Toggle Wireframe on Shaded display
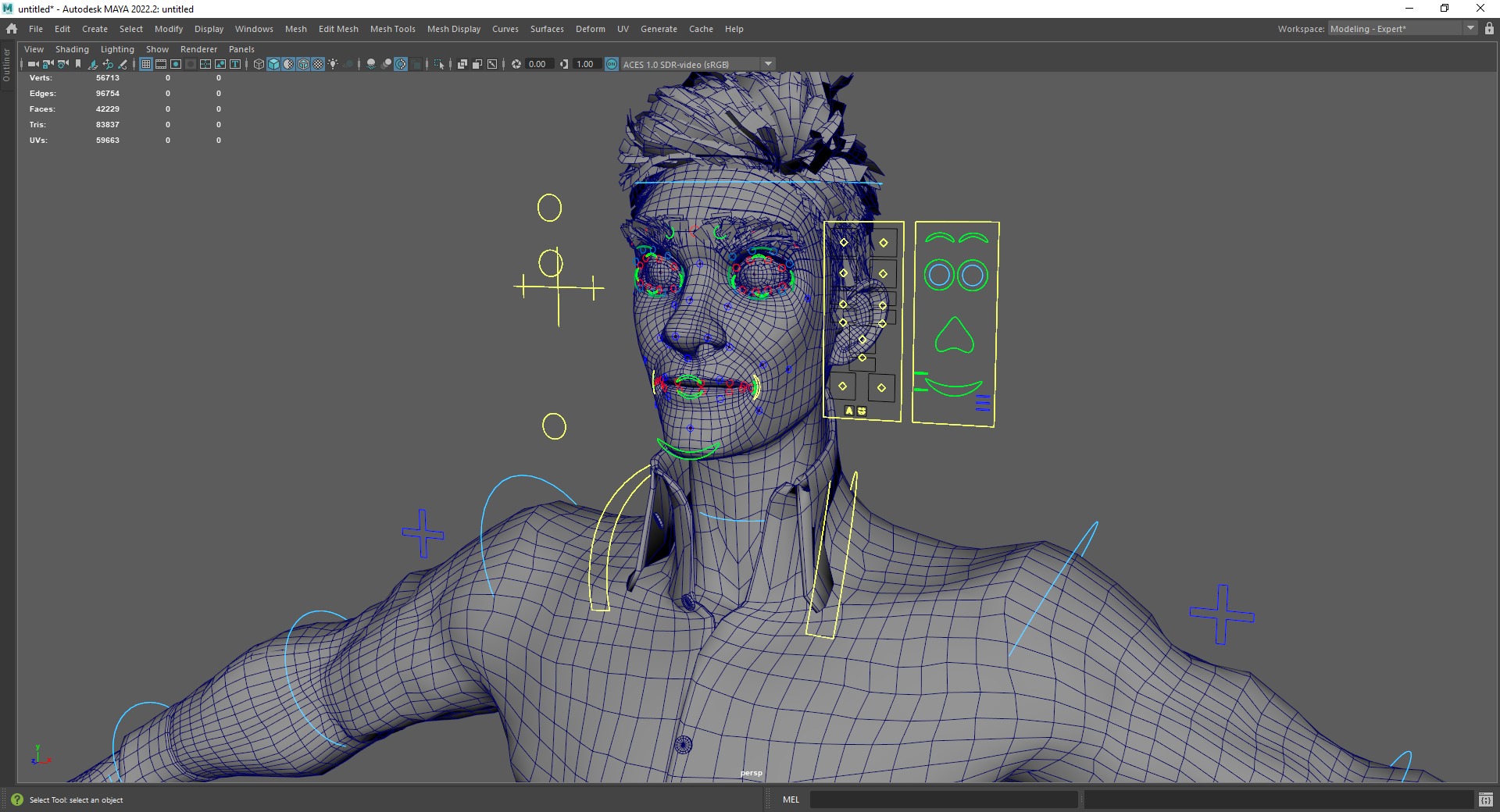The image size is (1500, 812). (303, 64)
